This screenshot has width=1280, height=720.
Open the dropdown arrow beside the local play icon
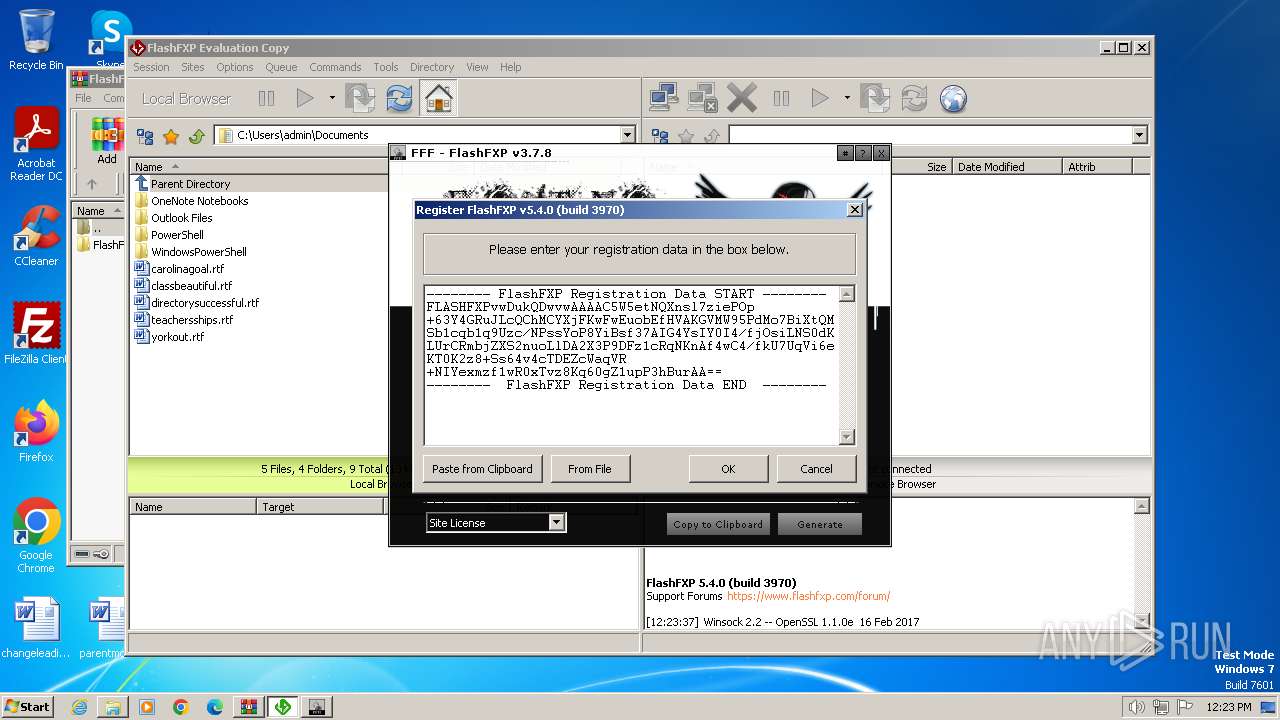[x=332, y=98]
